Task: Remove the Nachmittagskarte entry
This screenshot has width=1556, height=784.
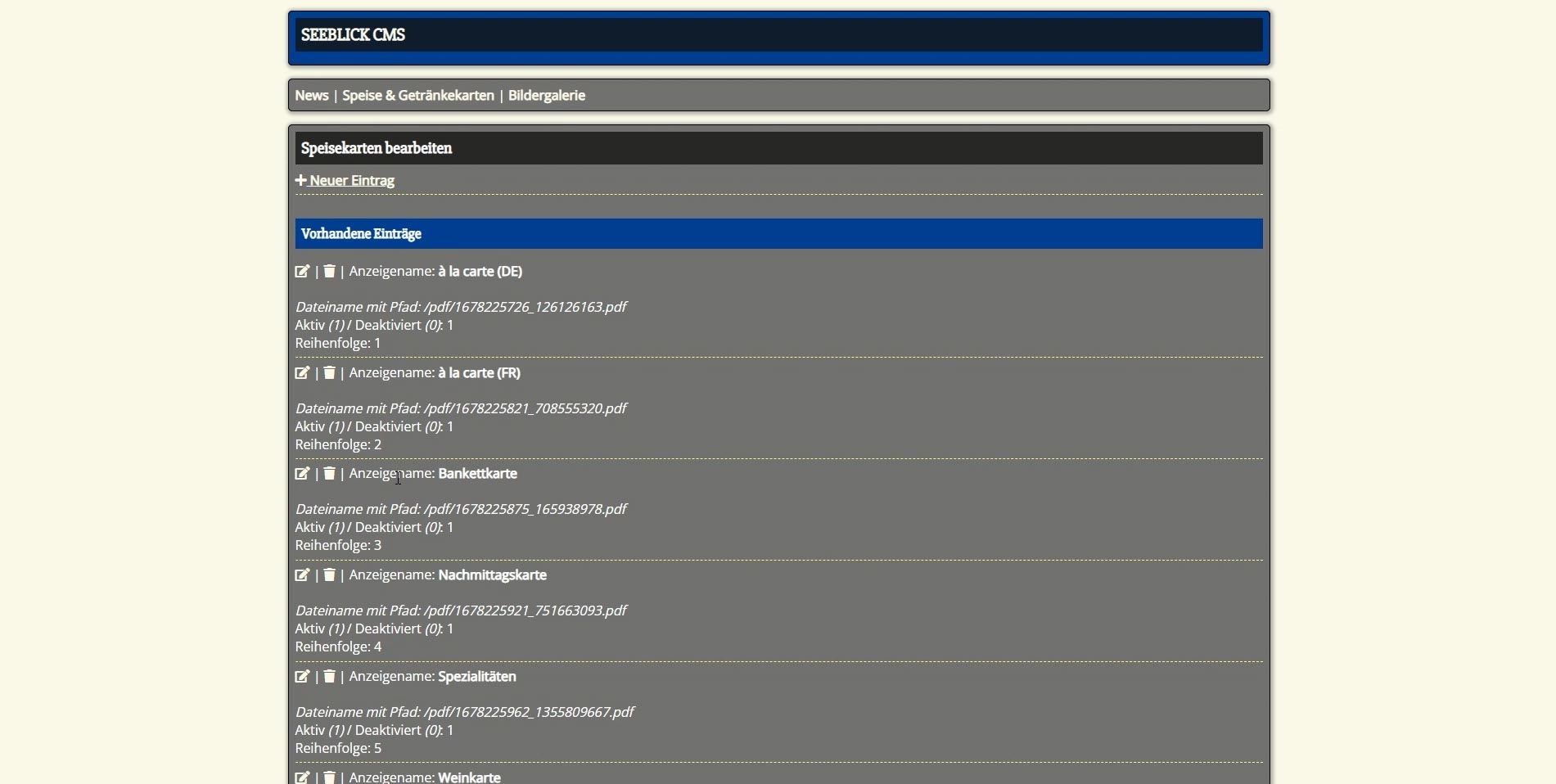Action: pyautogui.click(x=329, y=574)
